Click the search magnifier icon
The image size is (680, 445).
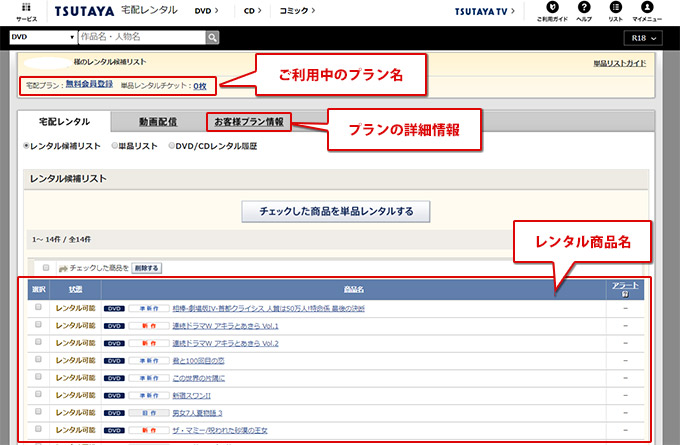click(x=212, y=37)
